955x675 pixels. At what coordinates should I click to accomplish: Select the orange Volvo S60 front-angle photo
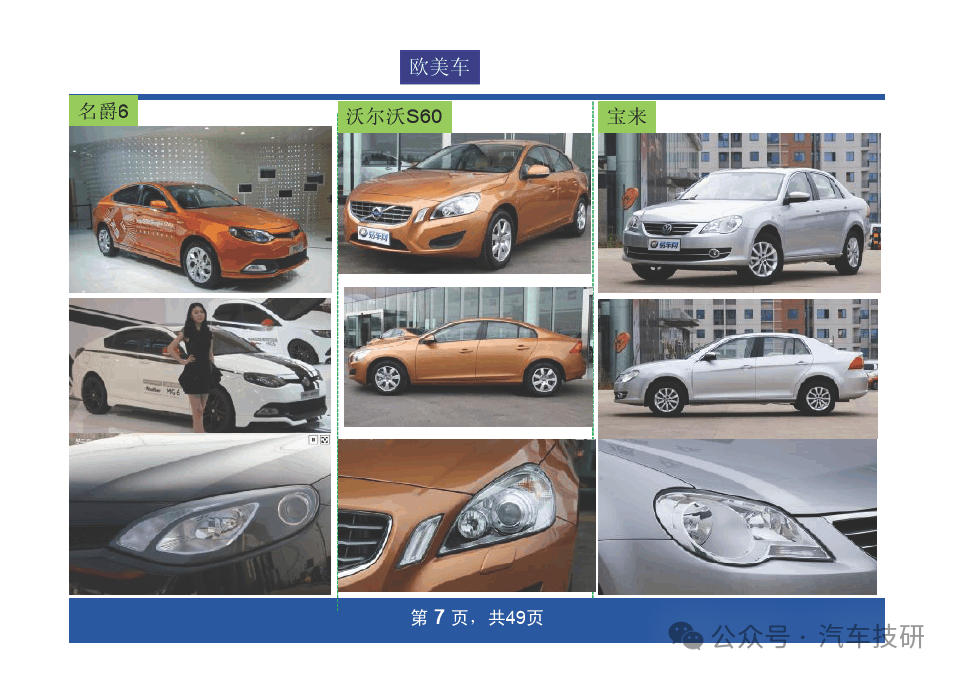465,203
